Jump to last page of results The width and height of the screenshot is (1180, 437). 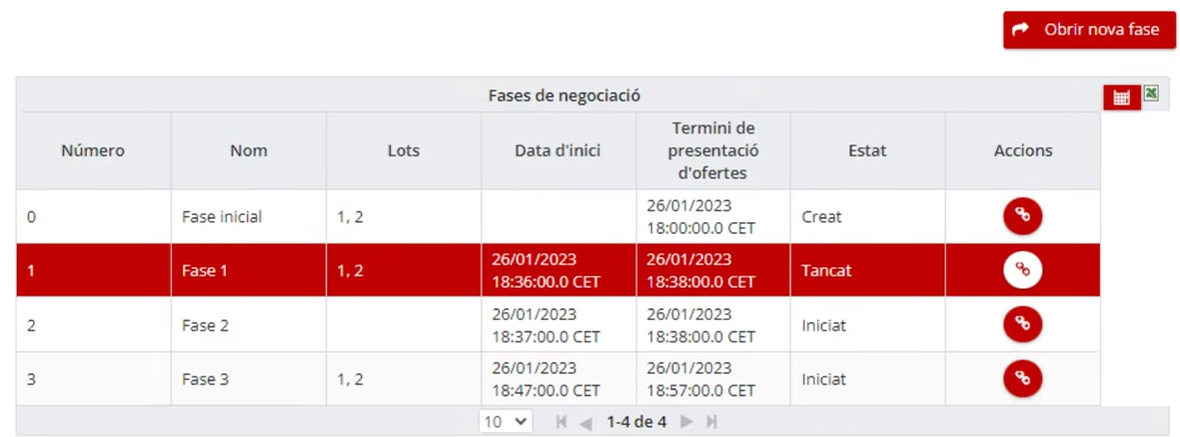711,422
